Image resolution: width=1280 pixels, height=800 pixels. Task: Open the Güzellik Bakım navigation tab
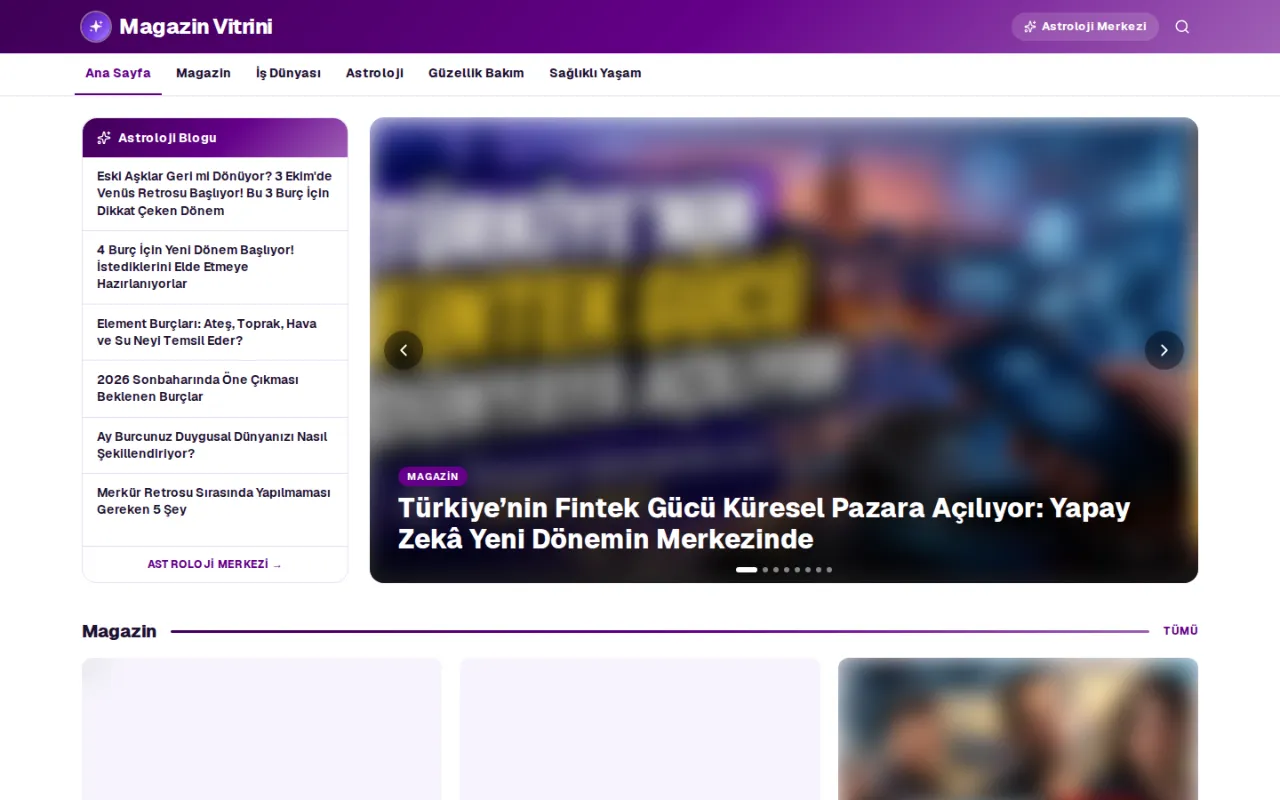coord(476,73)
